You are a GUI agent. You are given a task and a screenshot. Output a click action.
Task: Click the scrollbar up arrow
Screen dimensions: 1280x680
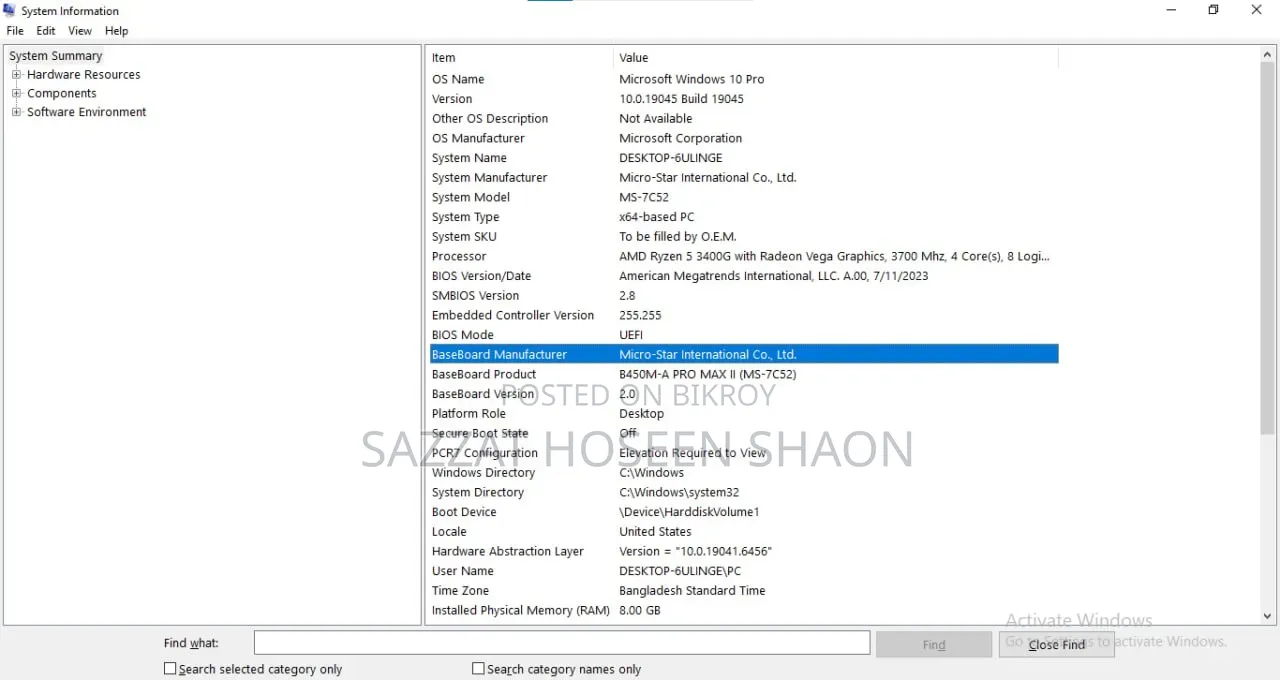(1268, 56)
